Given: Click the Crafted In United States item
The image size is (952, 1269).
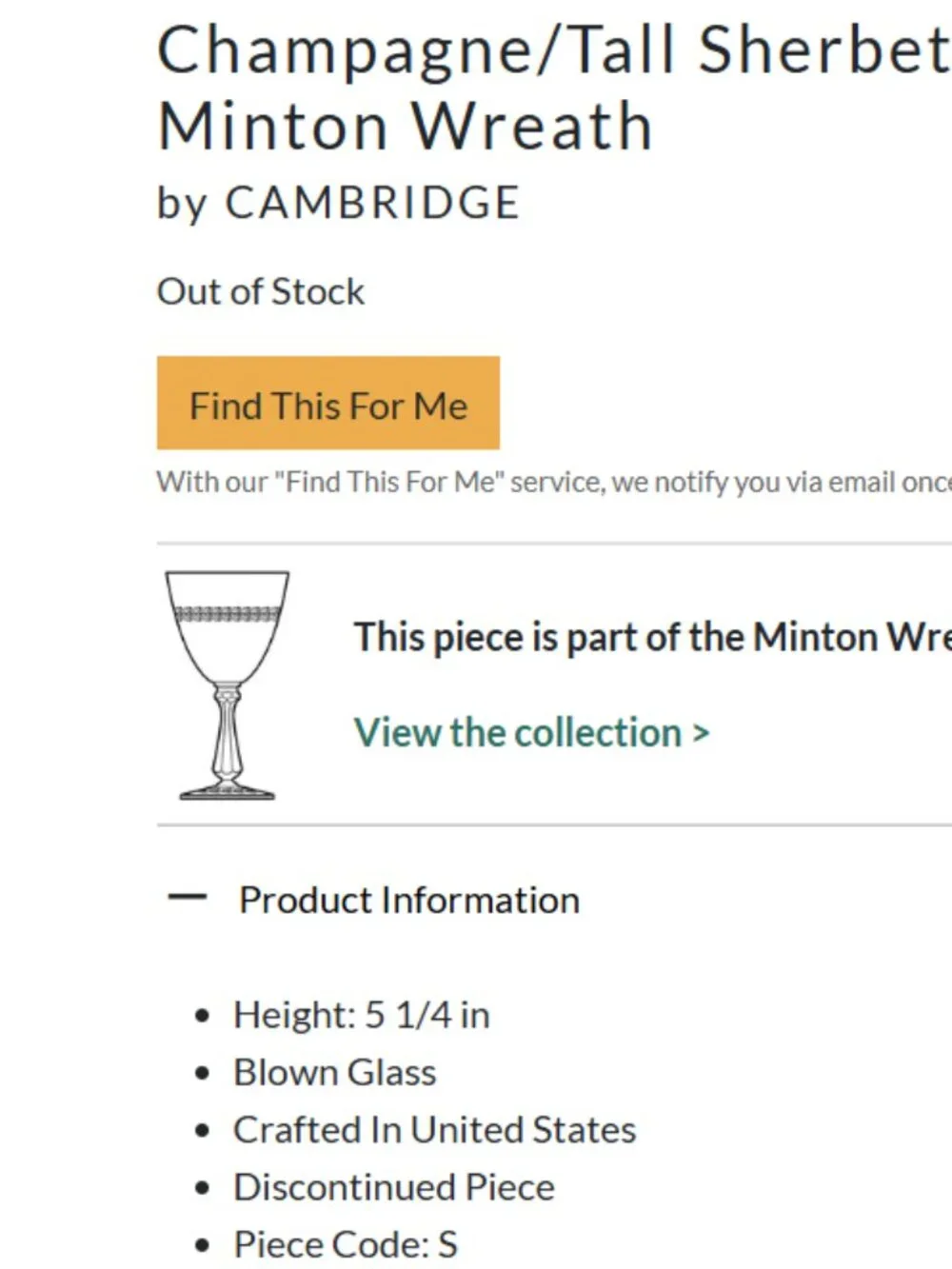Looking at the screenshot, I should click(x=434, y=1129).
